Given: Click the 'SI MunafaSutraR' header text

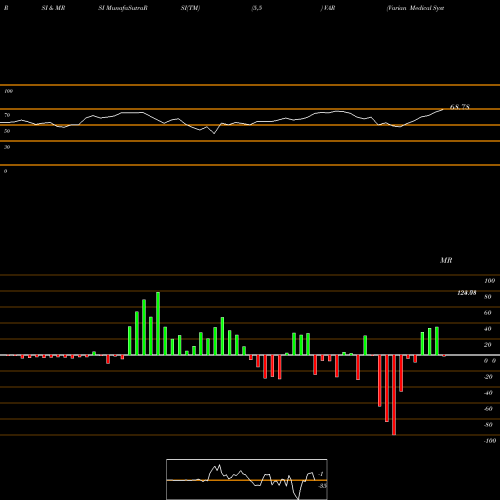Looking at the screenshot, I should click(x=123, y=8).
